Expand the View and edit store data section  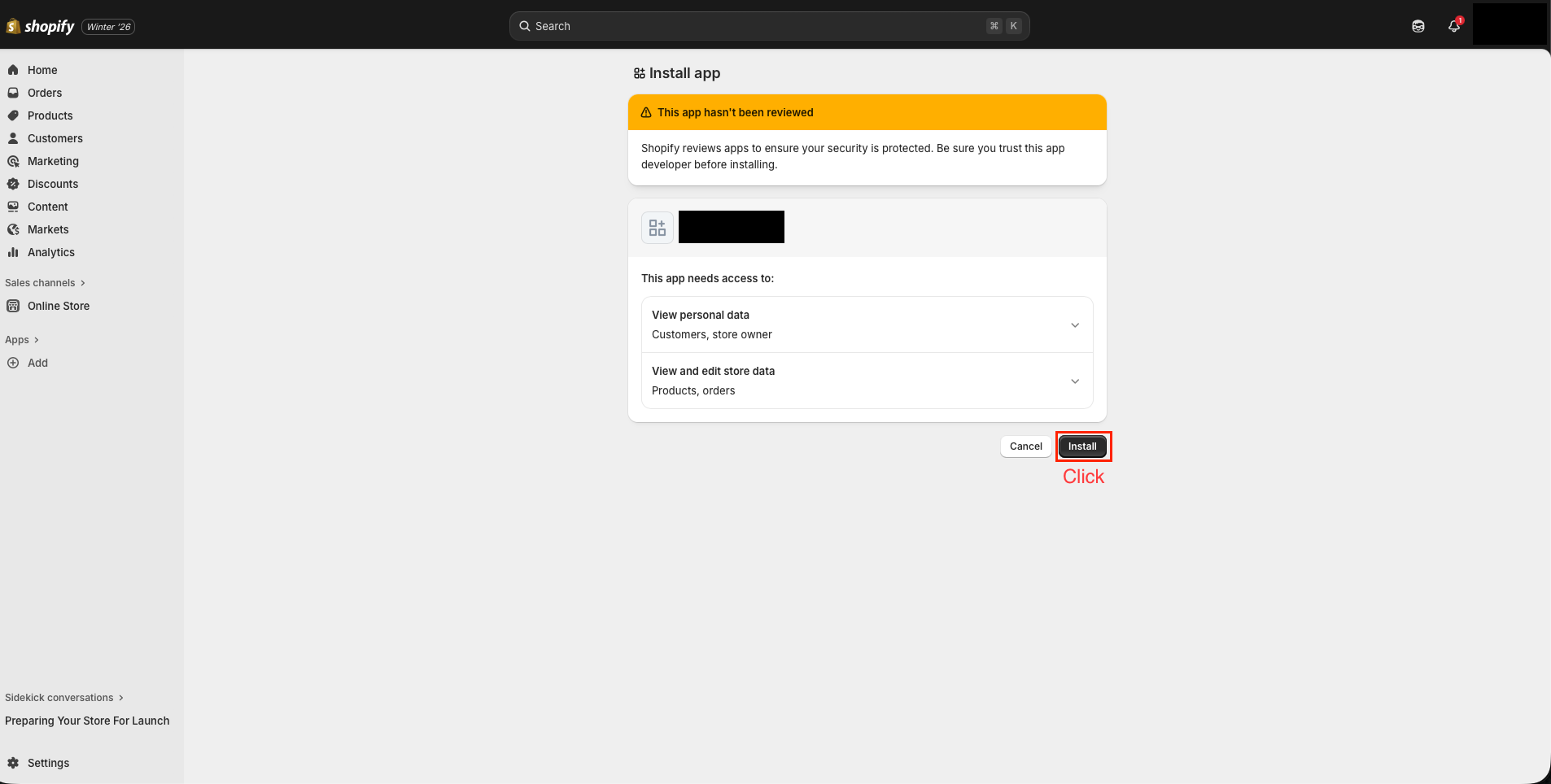click(x=1074, y=381)
